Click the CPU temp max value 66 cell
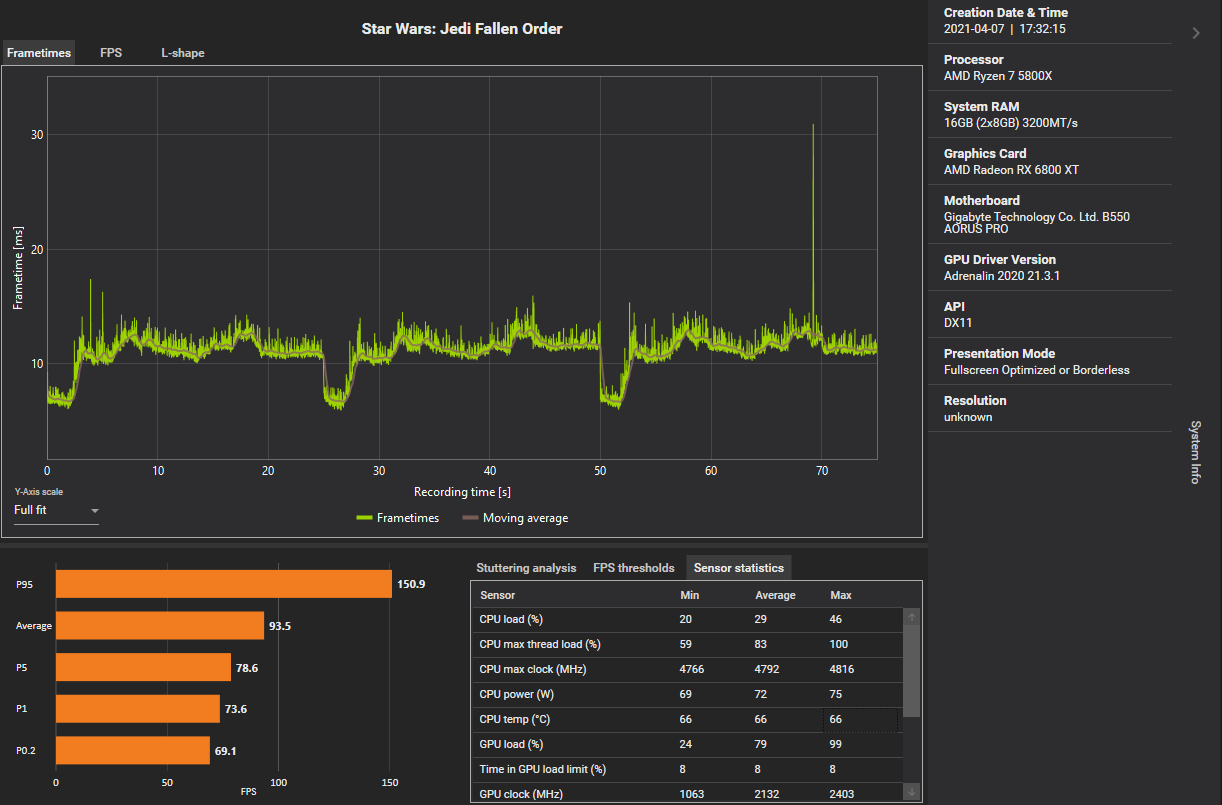This screenshot has height=805, width=1222. 860,720
